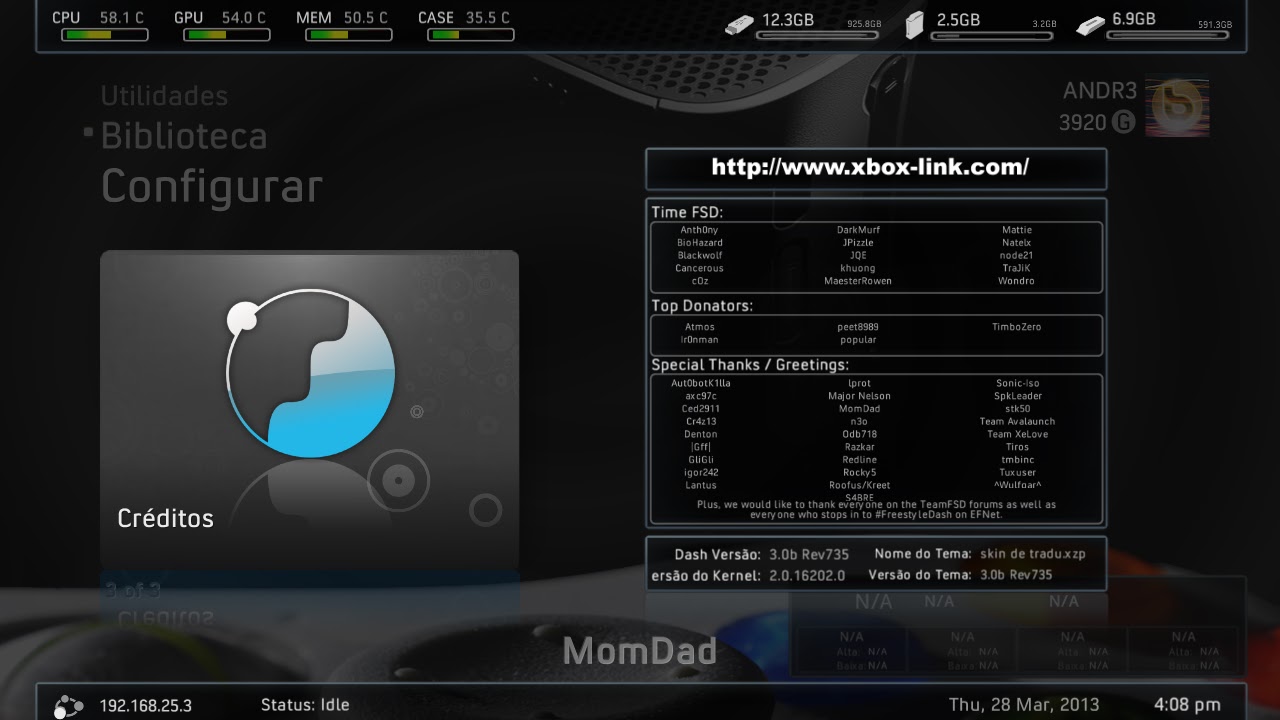This screenshot has width=1280, height=720.
Task: Click the ANDR3 profile name
Action: coord(1100,91)
